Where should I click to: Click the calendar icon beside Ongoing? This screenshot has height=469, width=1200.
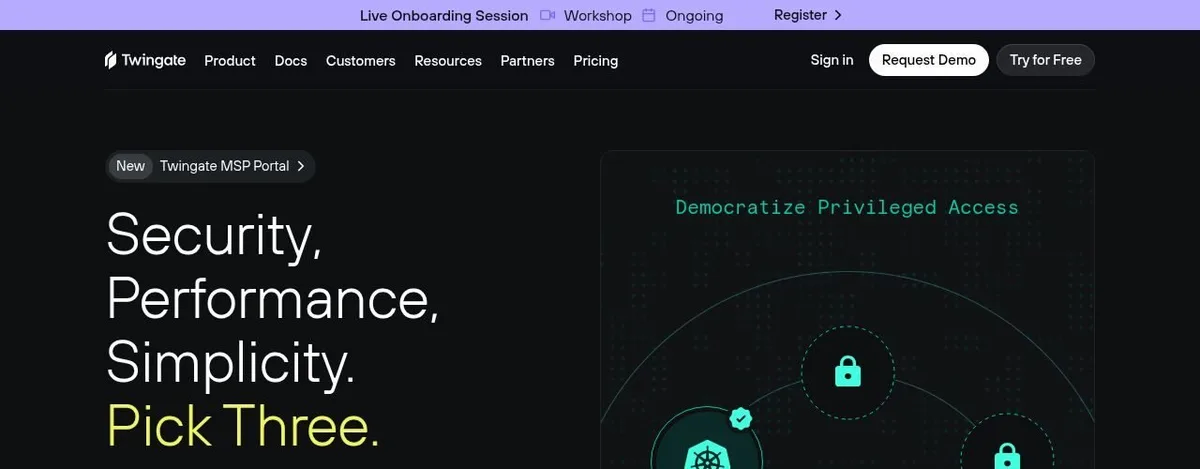649,15
